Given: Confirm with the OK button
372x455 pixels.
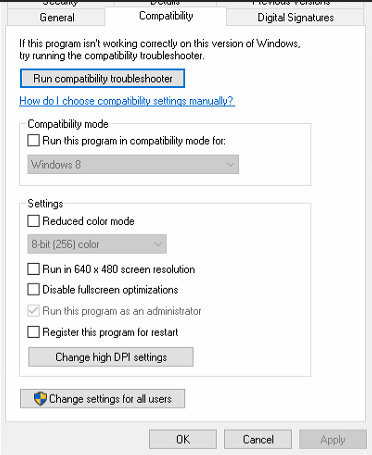Looking at the screenshot, I should [x=183, y=439].
